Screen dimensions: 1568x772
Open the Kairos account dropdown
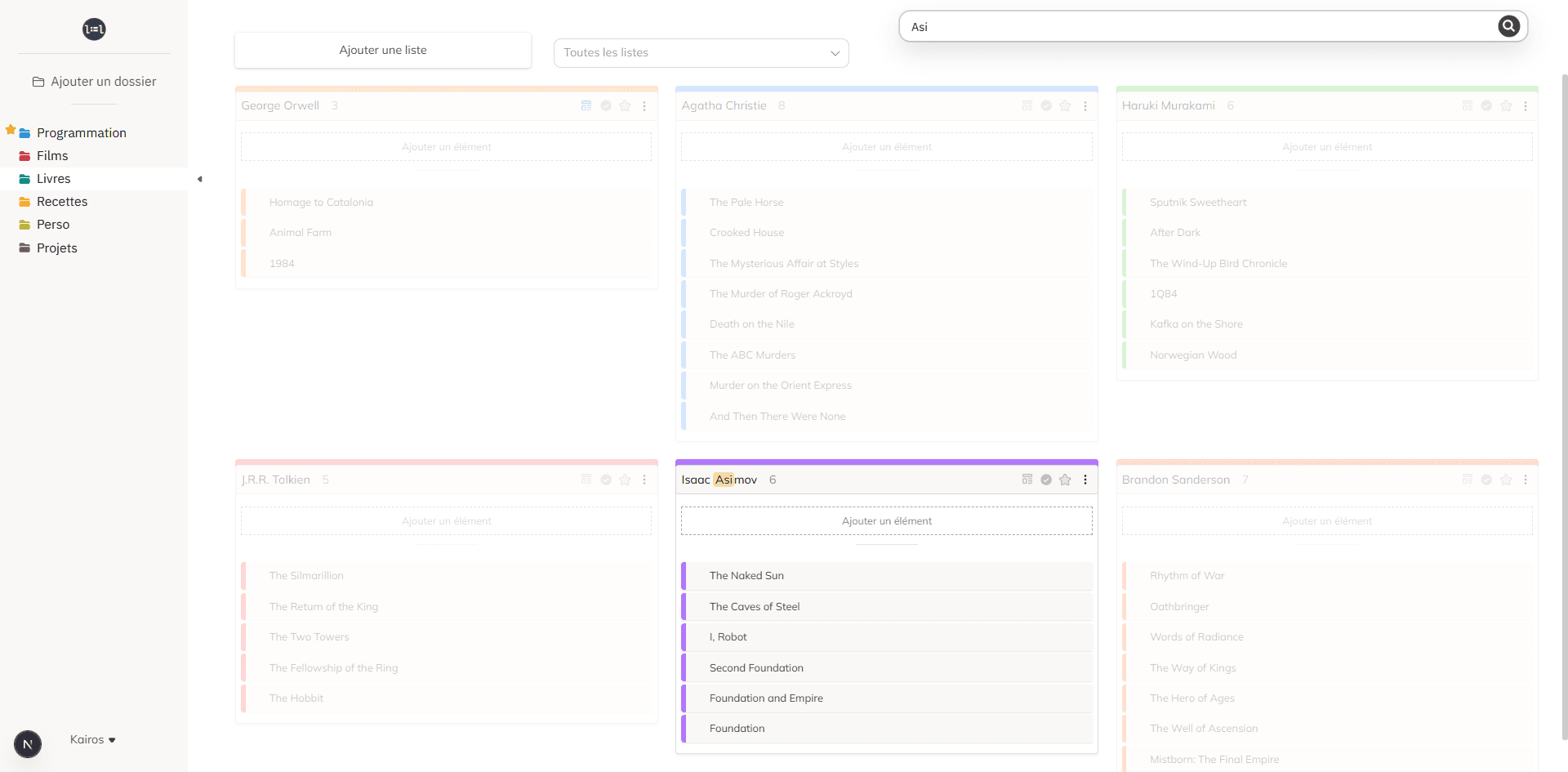pos(93,739)
